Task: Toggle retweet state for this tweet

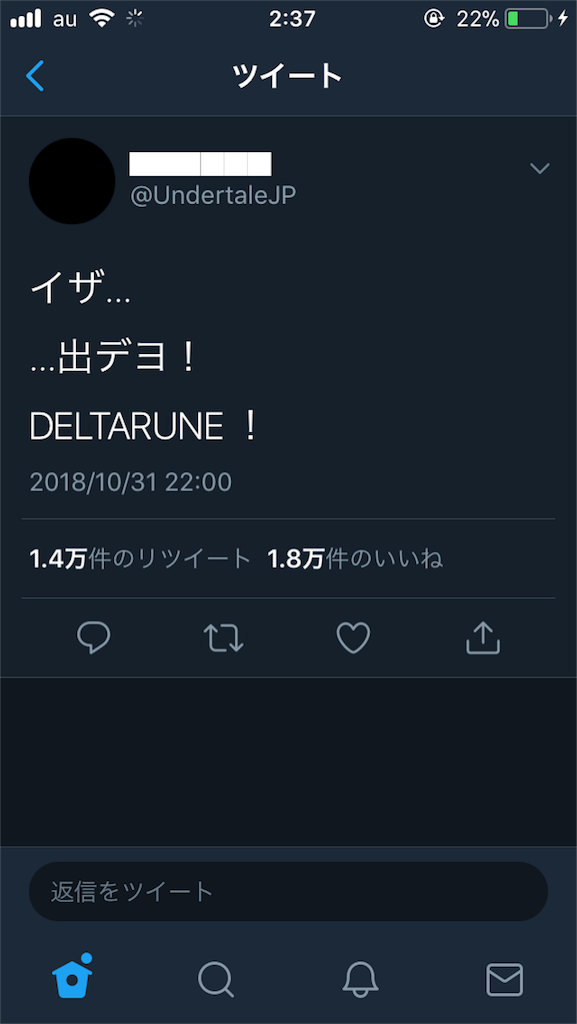Action: tap(223, 637)
